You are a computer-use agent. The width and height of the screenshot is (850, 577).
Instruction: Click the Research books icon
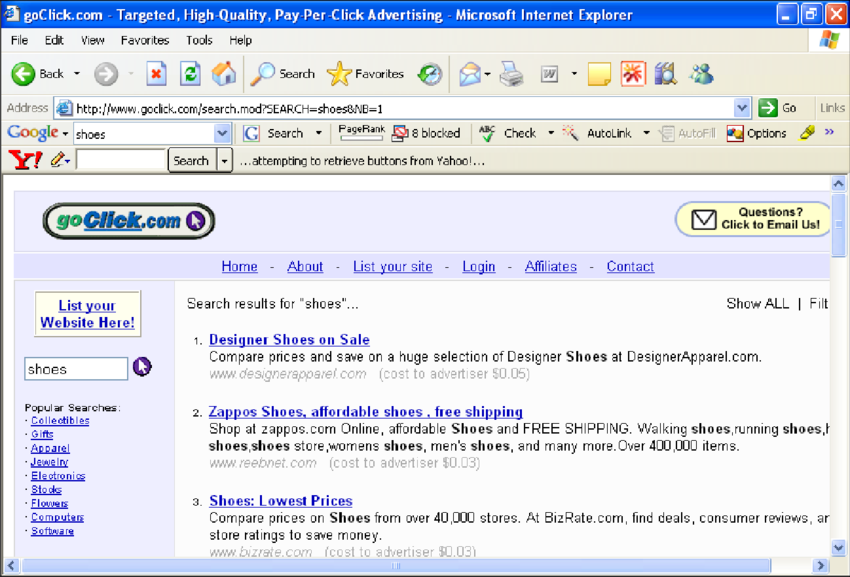pyautogui.click(x=665, y=74)
